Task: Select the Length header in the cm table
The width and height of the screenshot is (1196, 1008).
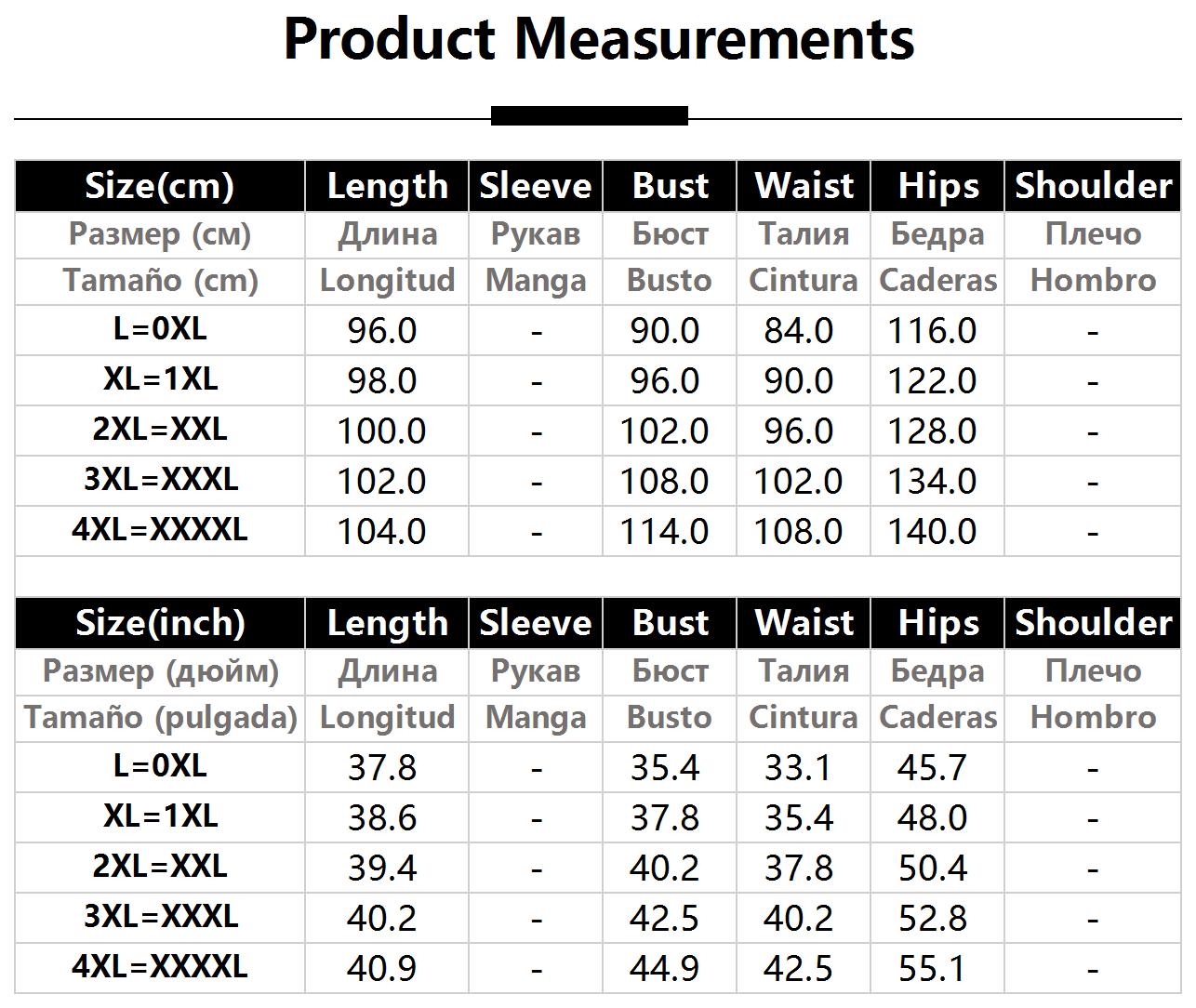Action: pyautogui.click(x=387, y=186)
